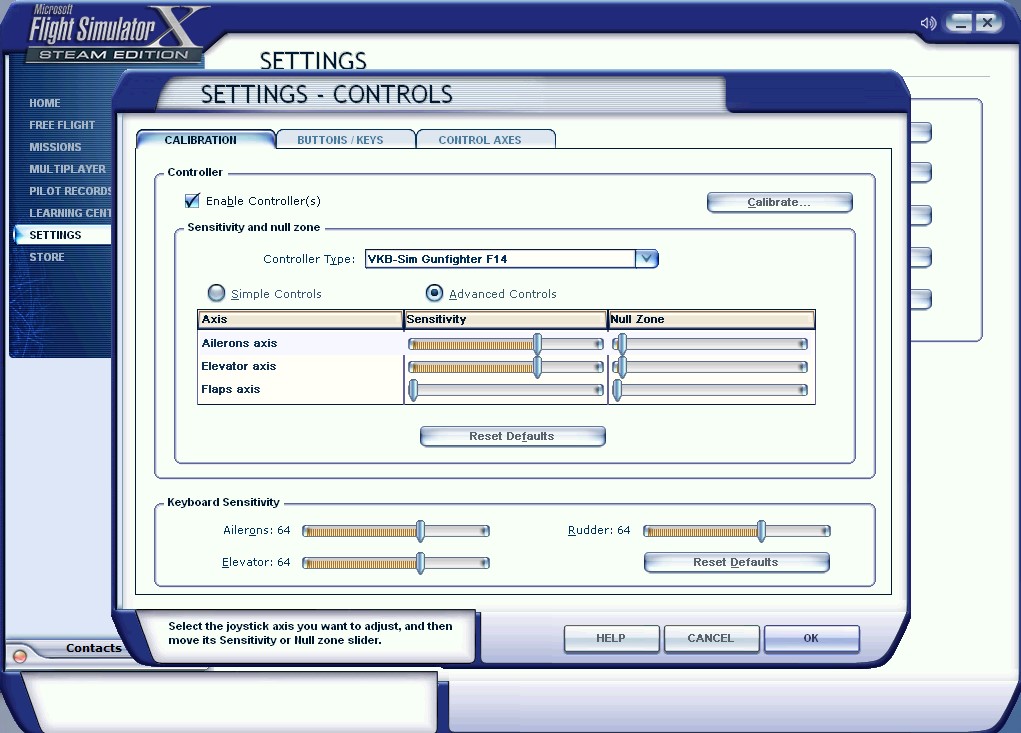
Task: Click the Null Zone column header
Action: [x=711, y=319]
